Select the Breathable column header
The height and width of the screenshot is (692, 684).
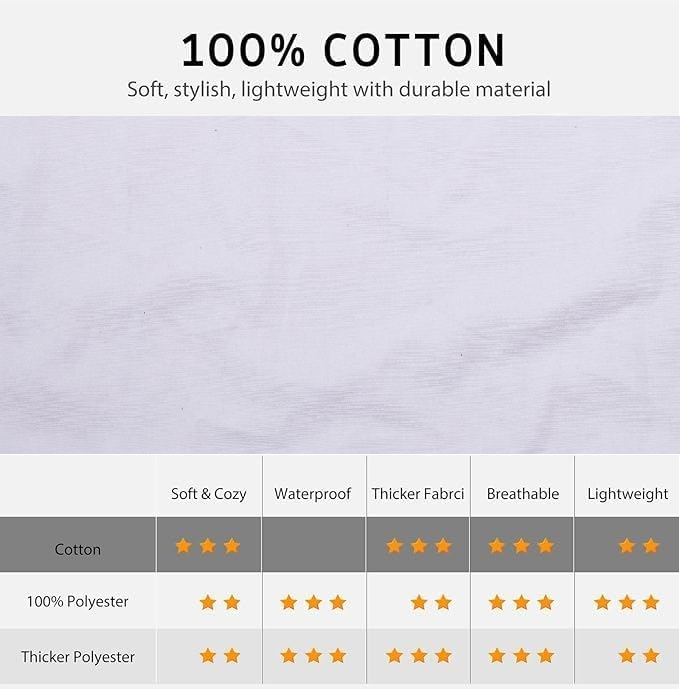(x=522, y=494)
